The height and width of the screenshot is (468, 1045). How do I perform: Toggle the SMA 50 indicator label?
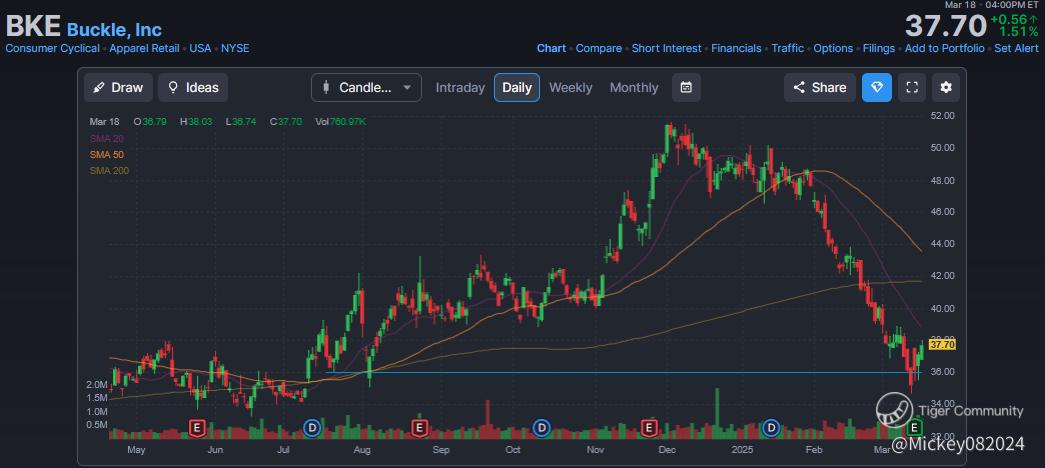(x=106, y=154)
